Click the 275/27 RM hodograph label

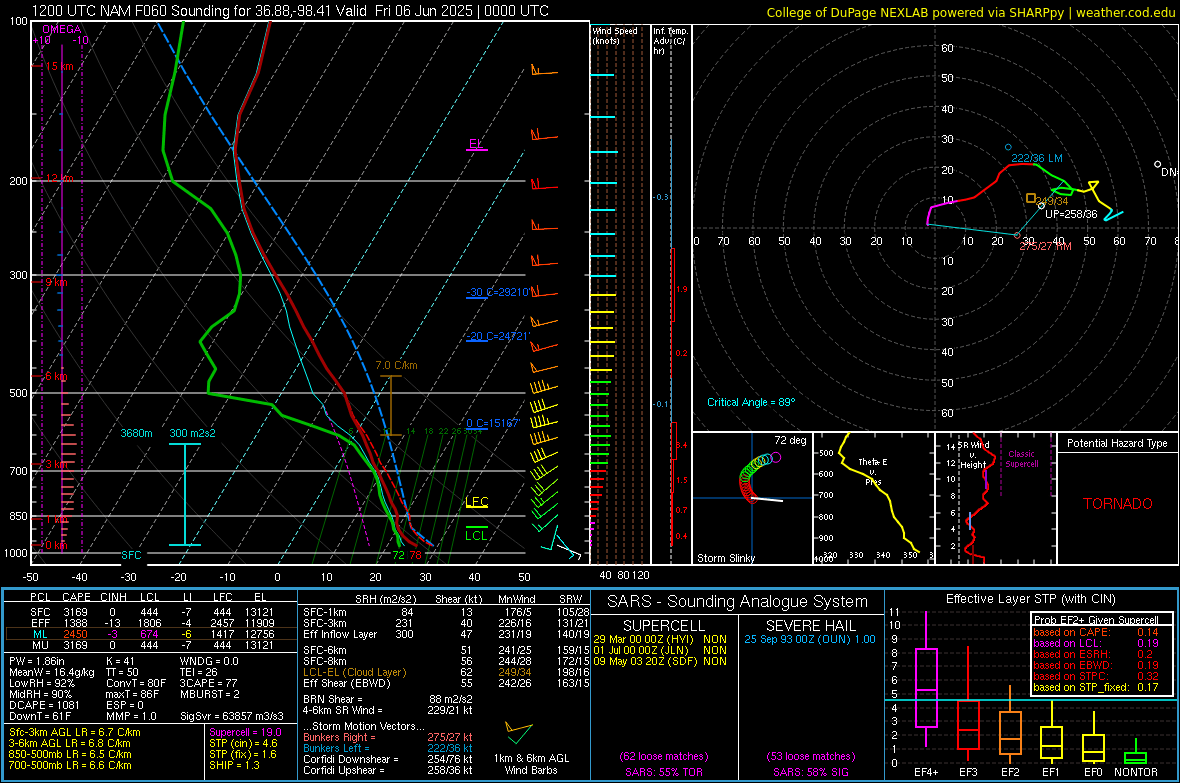(x=1045, y=246)
